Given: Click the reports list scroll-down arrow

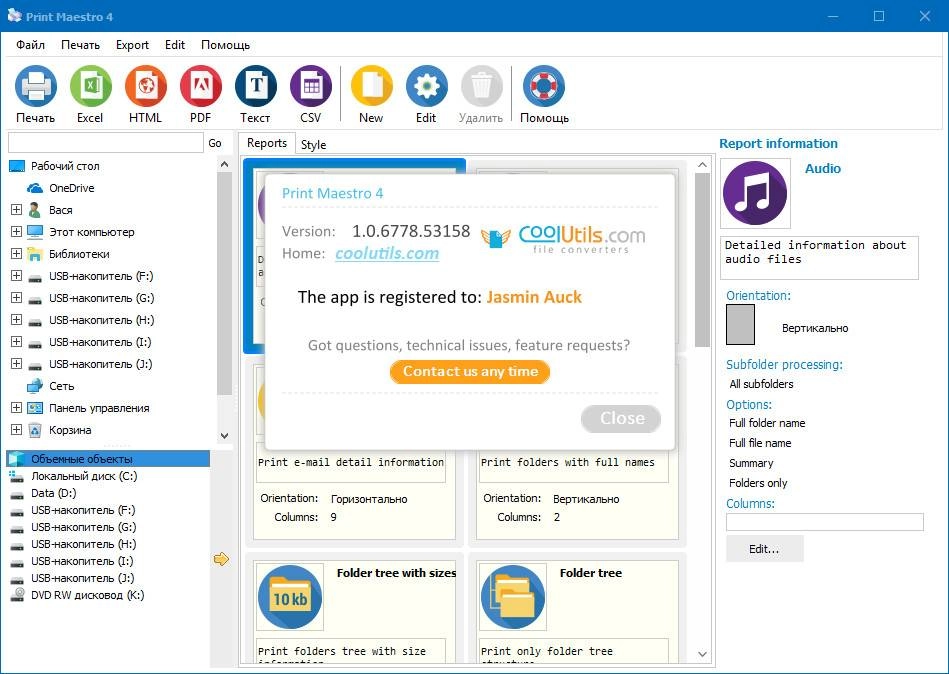Looking at the screenshot, I should (702, 654).
